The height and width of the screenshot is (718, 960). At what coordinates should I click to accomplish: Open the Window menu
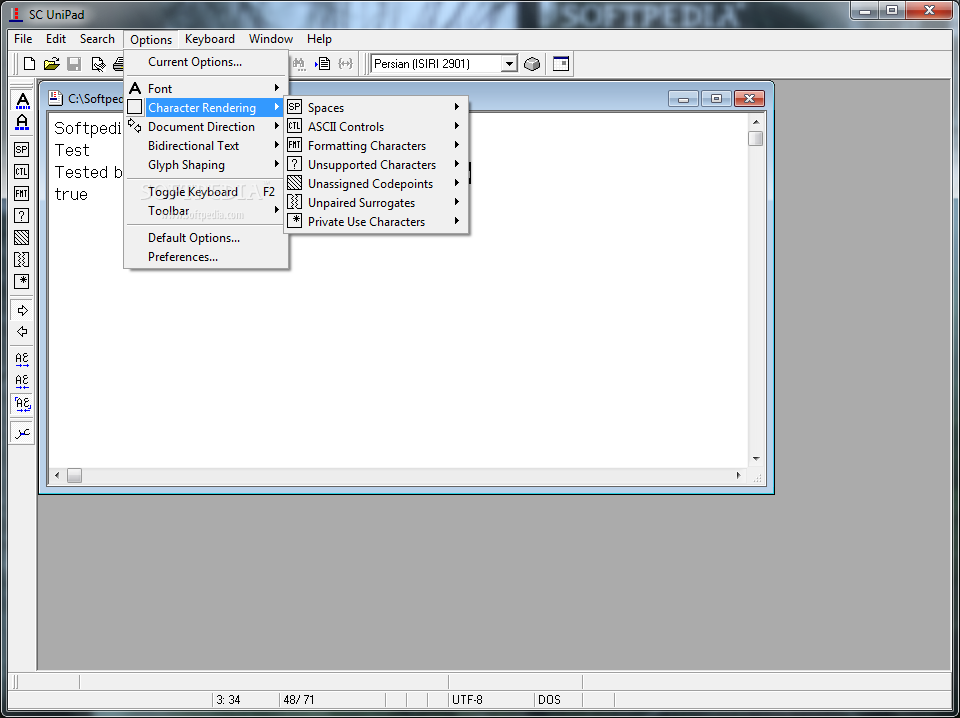(271, 39)
